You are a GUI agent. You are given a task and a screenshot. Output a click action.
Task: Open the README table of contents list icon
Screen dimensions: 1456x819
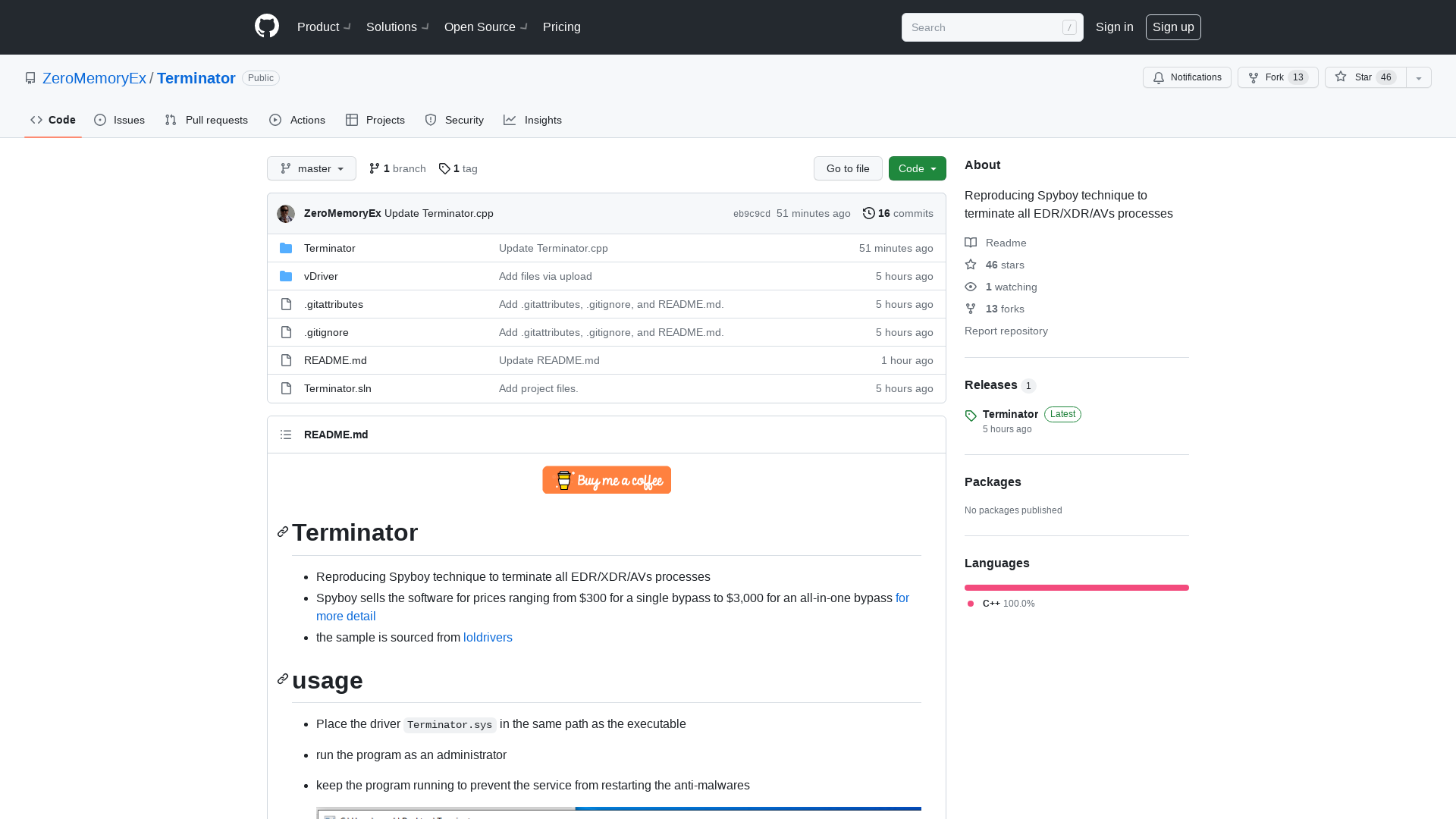tap(286, 435)
